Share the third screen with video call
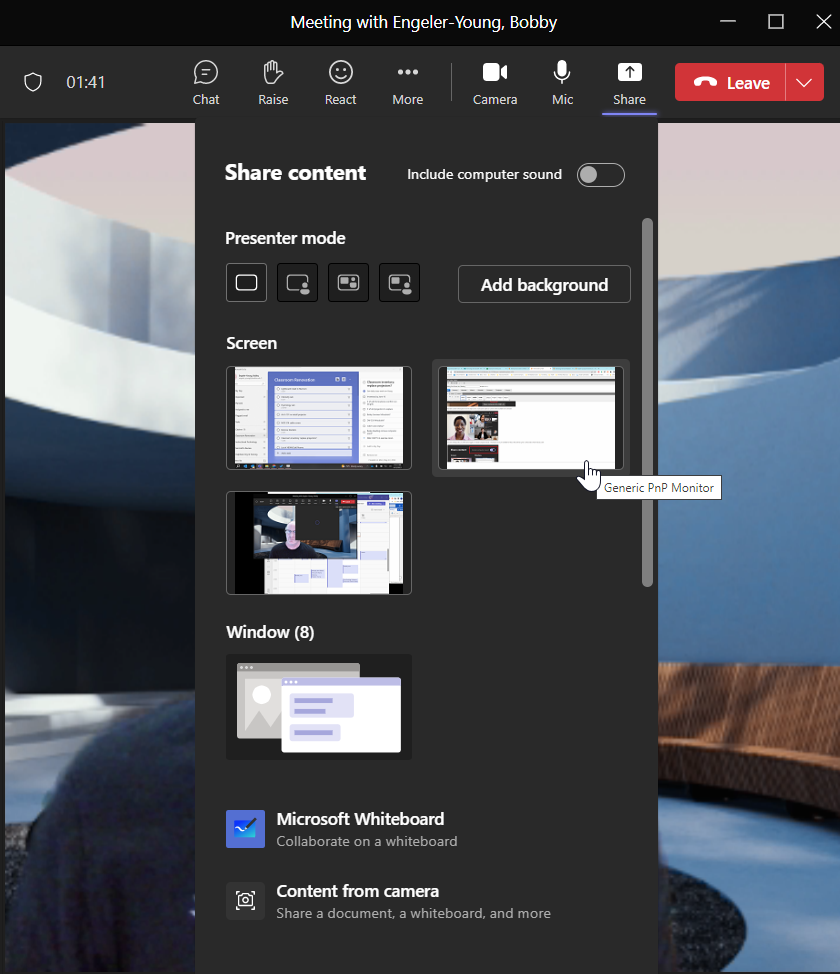Image resolution: width=840 pixels, height=974 pixels. point(319,543)
